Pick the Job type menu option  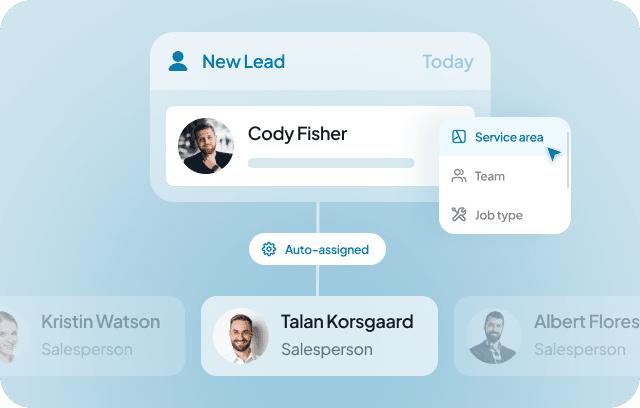click(498, 215)
